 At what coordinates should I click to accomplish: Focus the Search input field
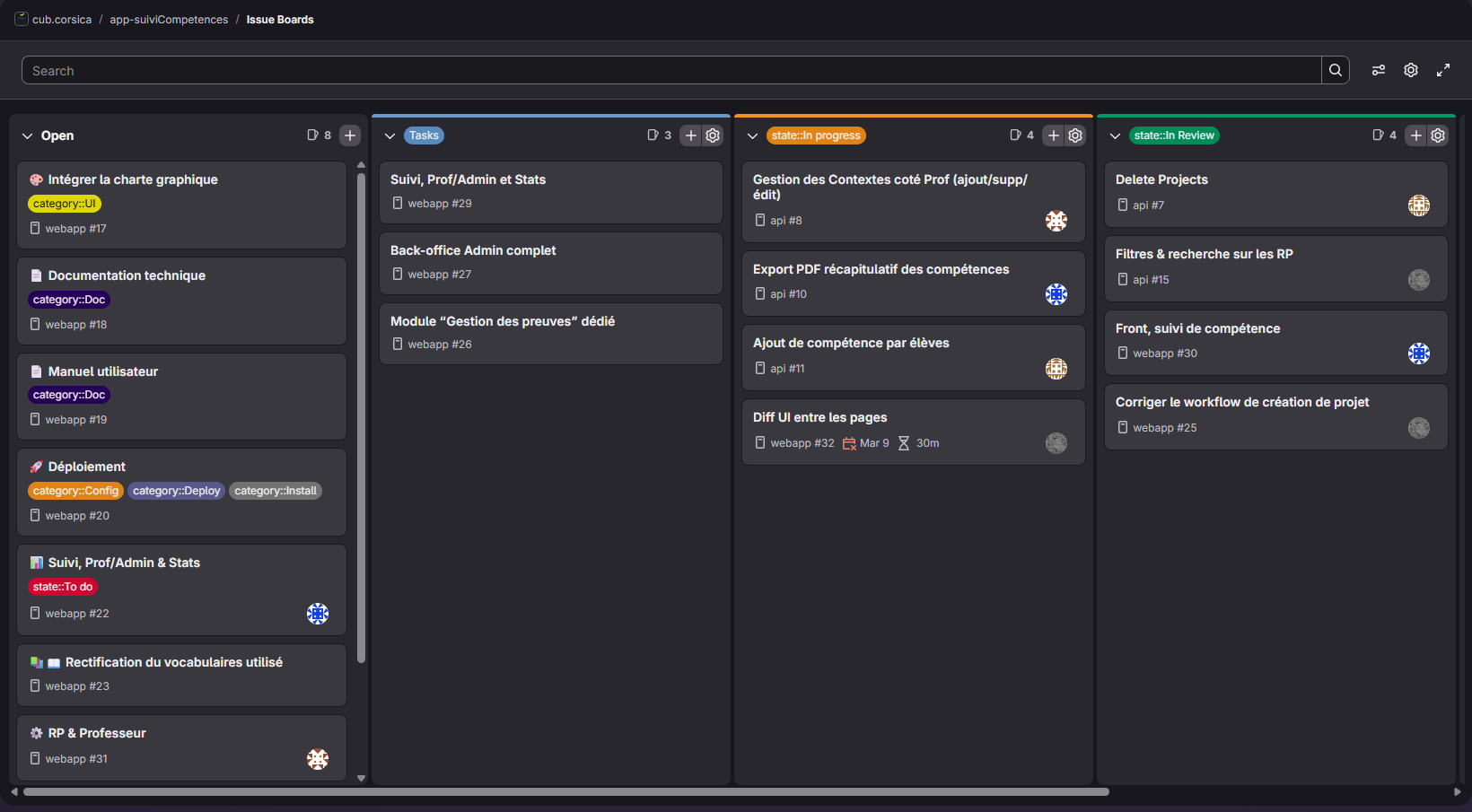(x=671, y=70)
